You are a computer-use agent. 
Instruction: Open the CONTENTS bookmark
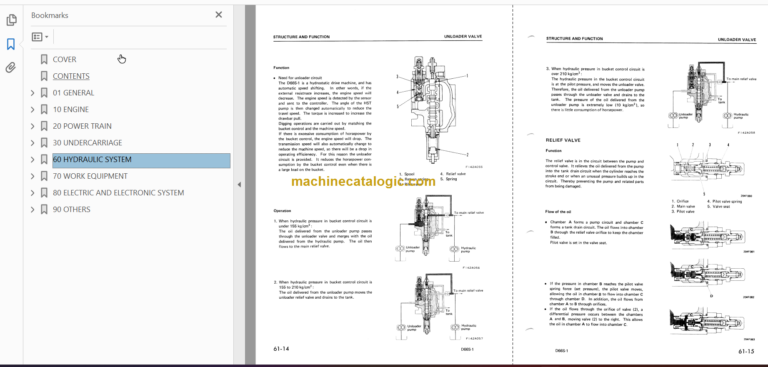pyautogui.click(x=71, y=76)
